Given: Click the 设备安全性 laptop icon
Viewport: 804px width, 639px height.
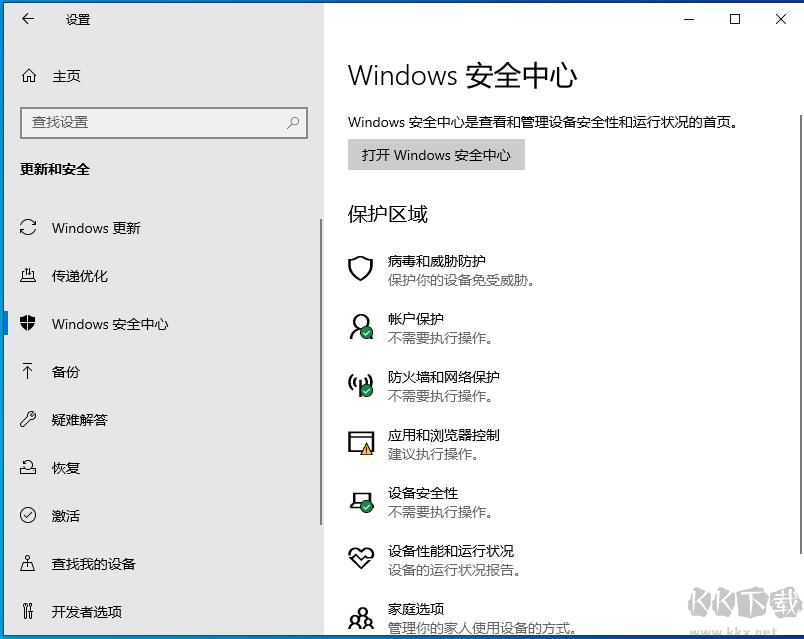Looking at the screenshot, I should tap(361, 501).
